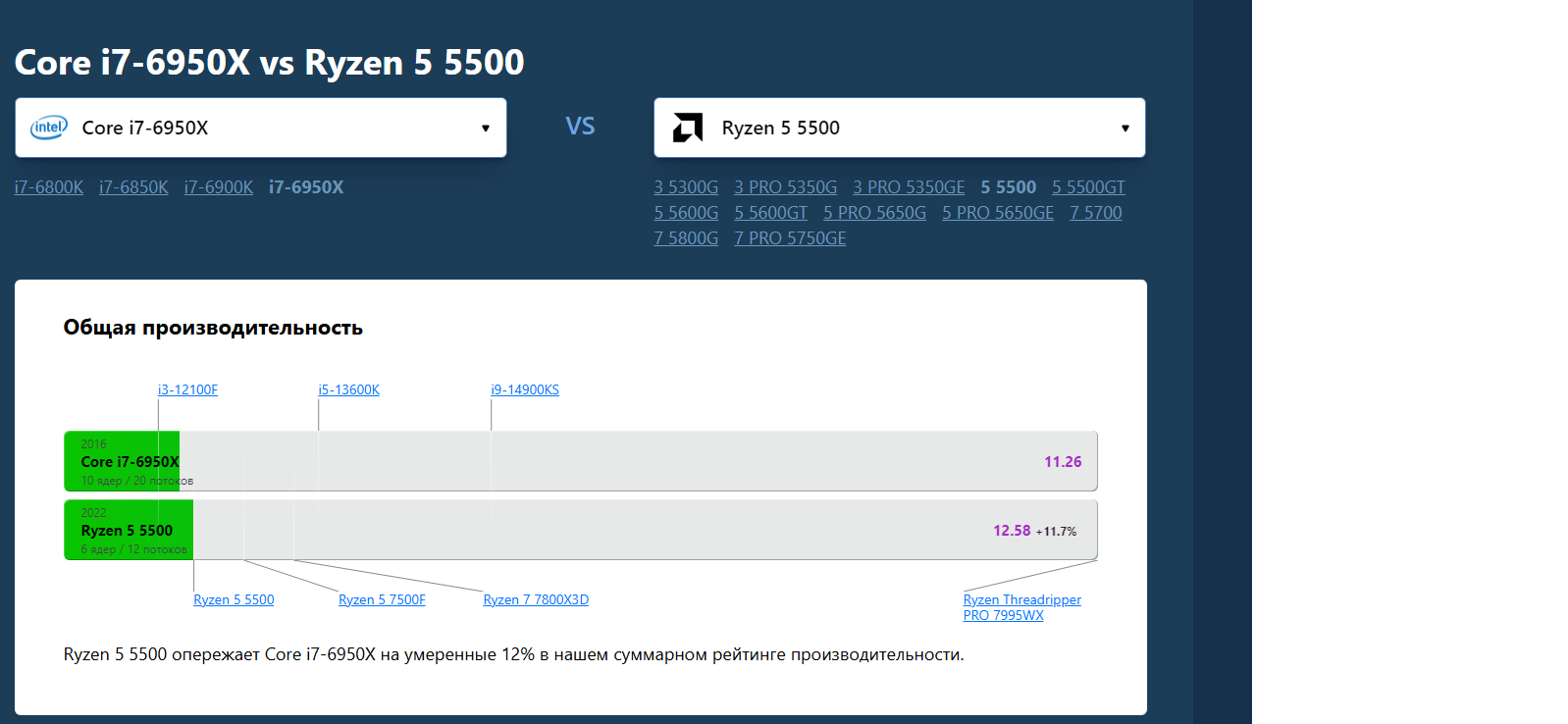Select the bold 5 5500 variant label
1568x724 pixels.
pyautogui.click(x=1009, y=187)
